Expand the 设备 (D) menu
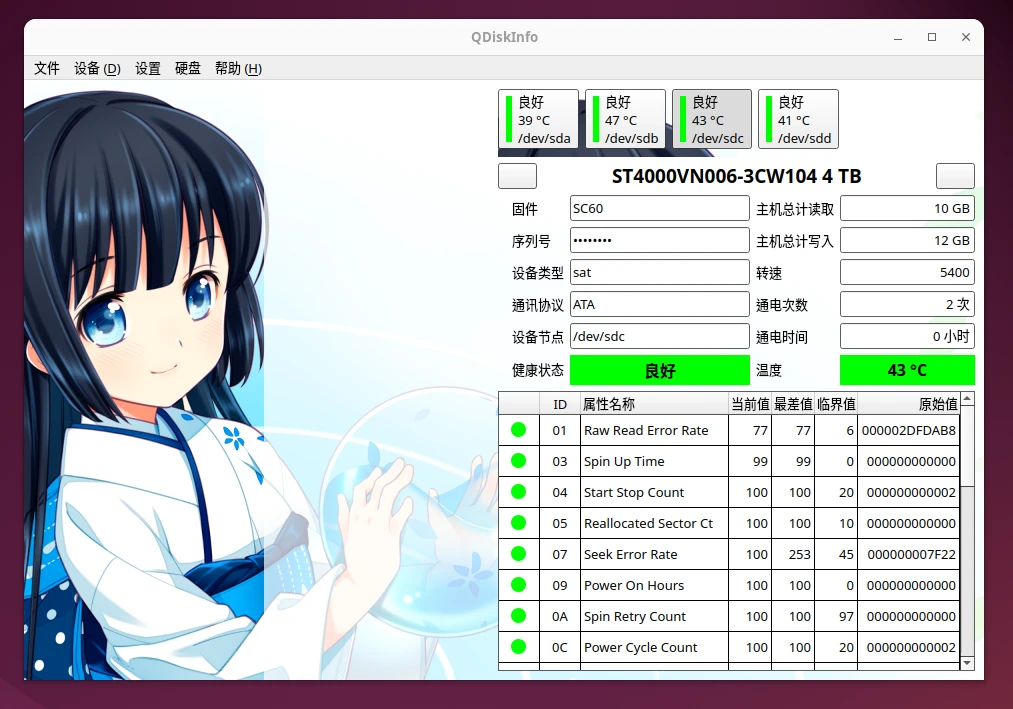The width and height of the screenshot is (1013, 709). (97, 68)
